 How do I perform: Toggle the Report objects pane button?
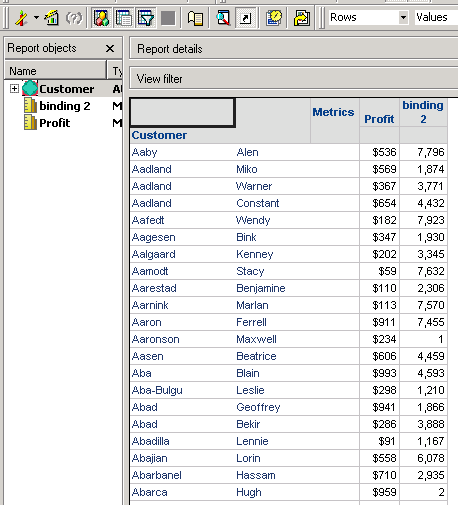tap(102, 18)
